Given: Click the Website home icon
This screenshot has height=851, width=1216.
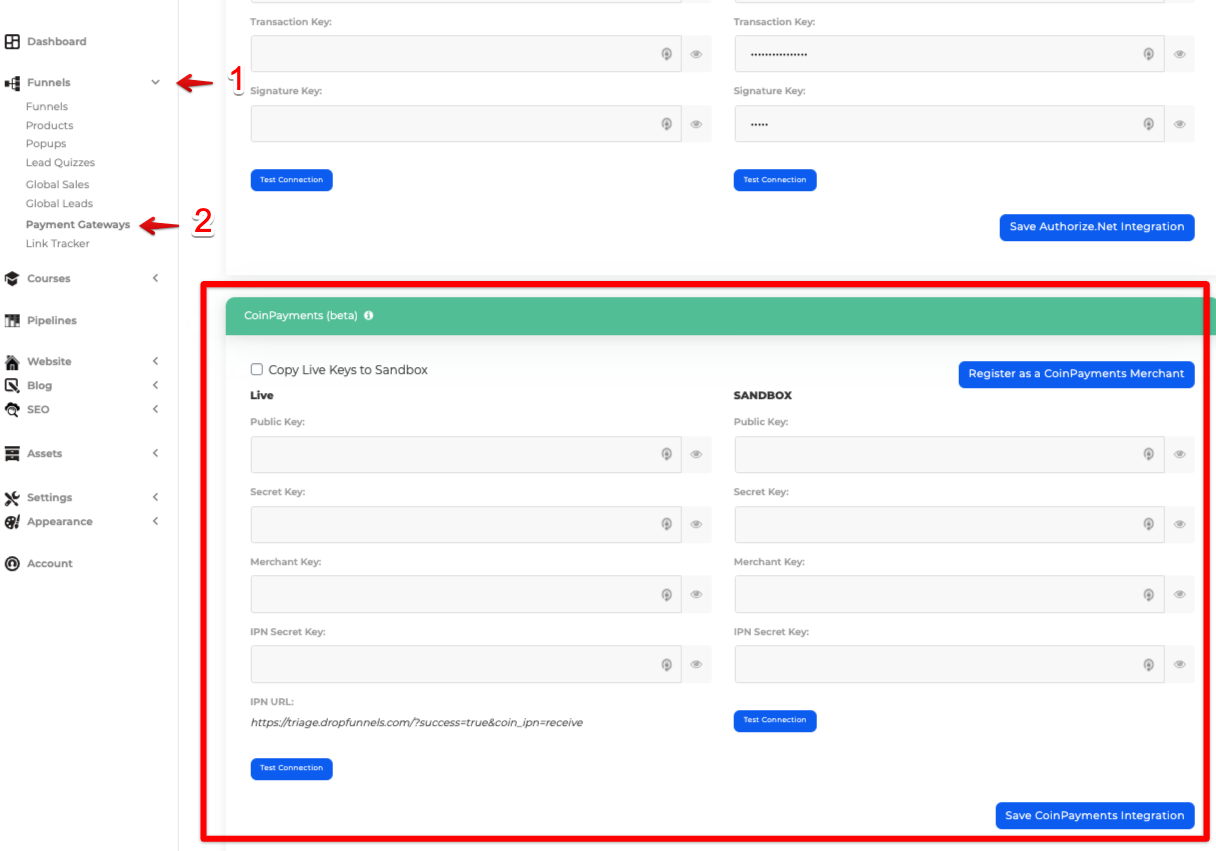Looking at the screenshot, I should pos(12,362).
